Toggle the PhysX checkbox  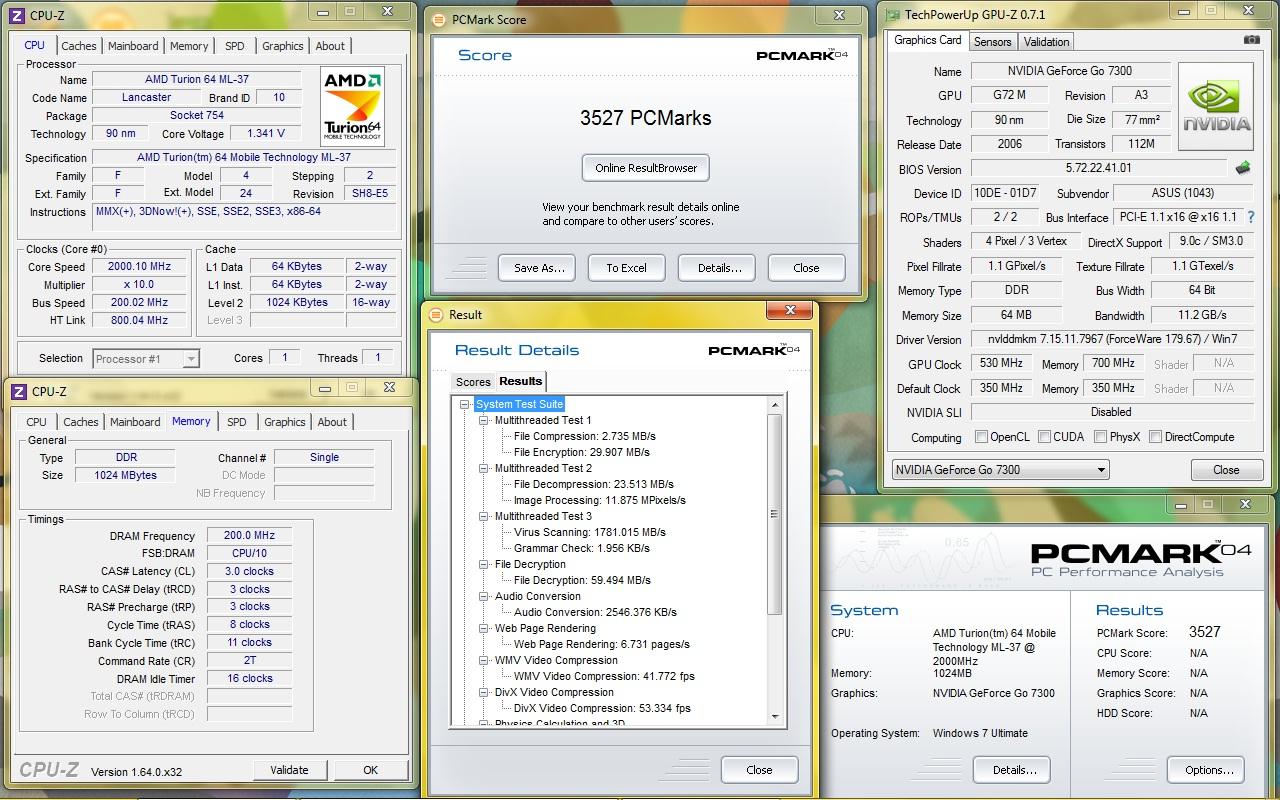pyautogui.click(x=1100, y=437)
